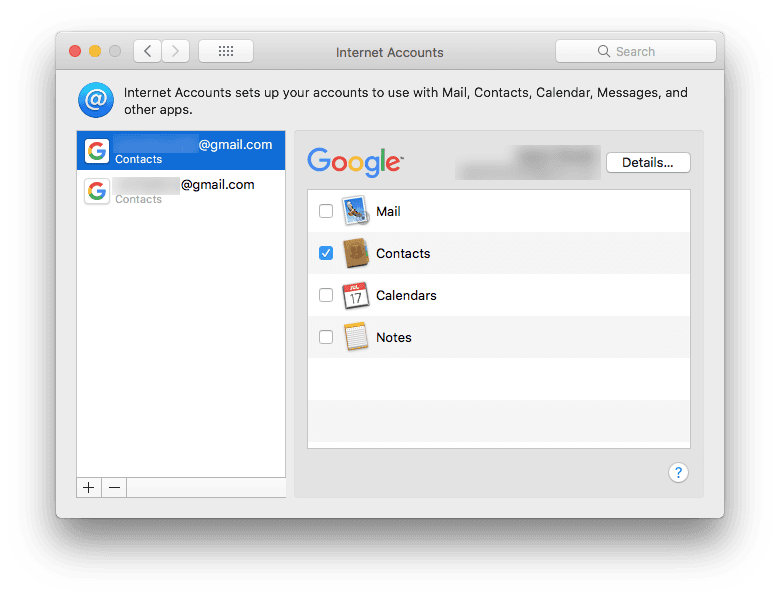Click the Contacts label in services list
Screen dimensions: 780x598
pyautogui.click(x=403, y=254)
